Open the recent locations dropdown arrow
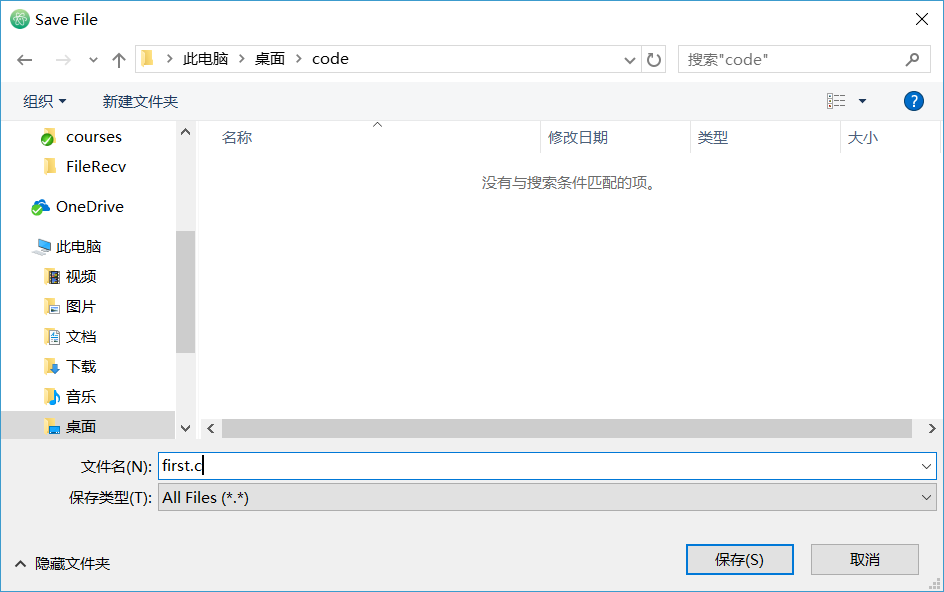Screen dimensions: 944x592 [93, 60]
